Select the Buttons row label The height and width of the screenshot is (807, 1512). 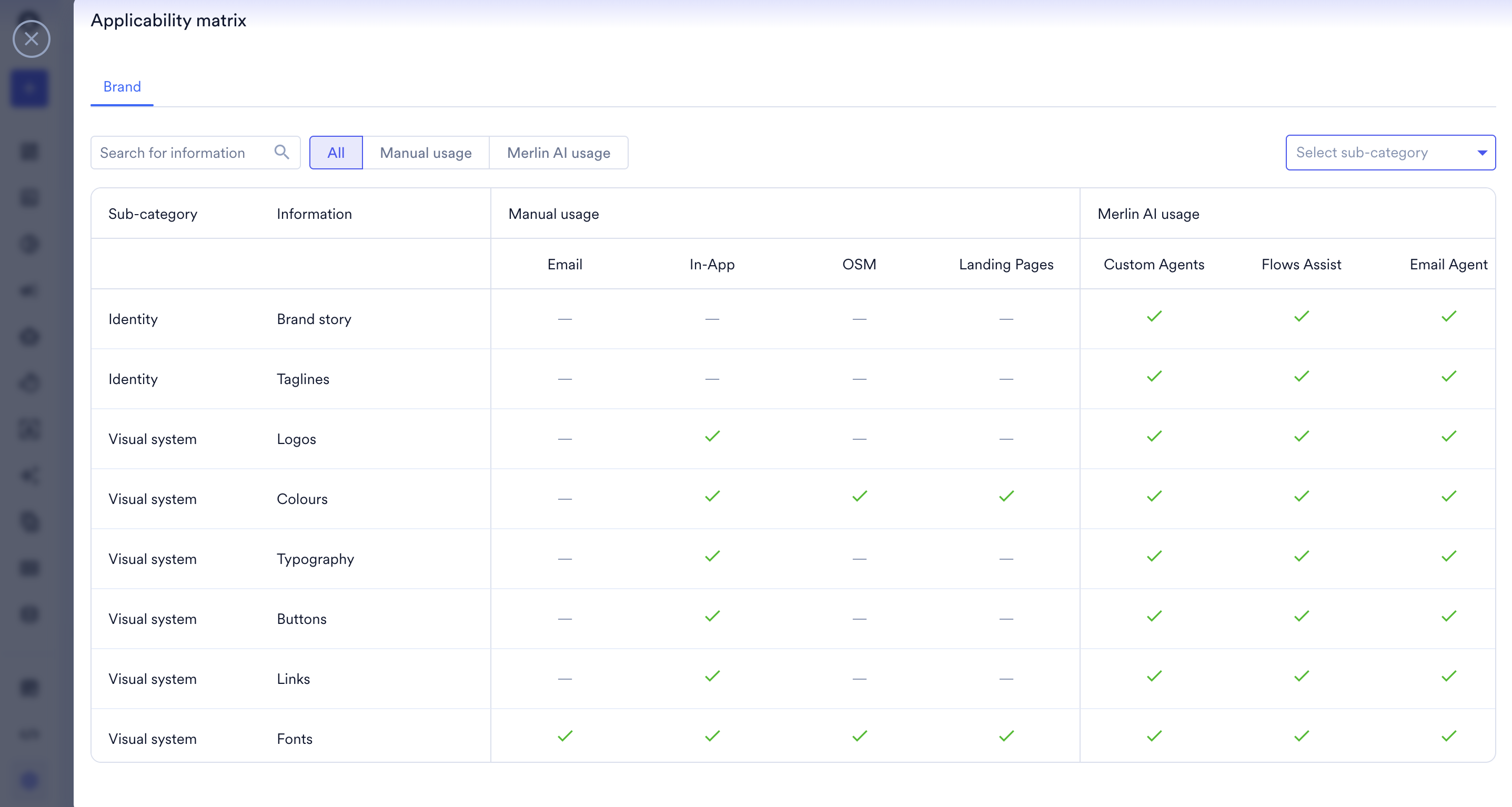point(301,619)
